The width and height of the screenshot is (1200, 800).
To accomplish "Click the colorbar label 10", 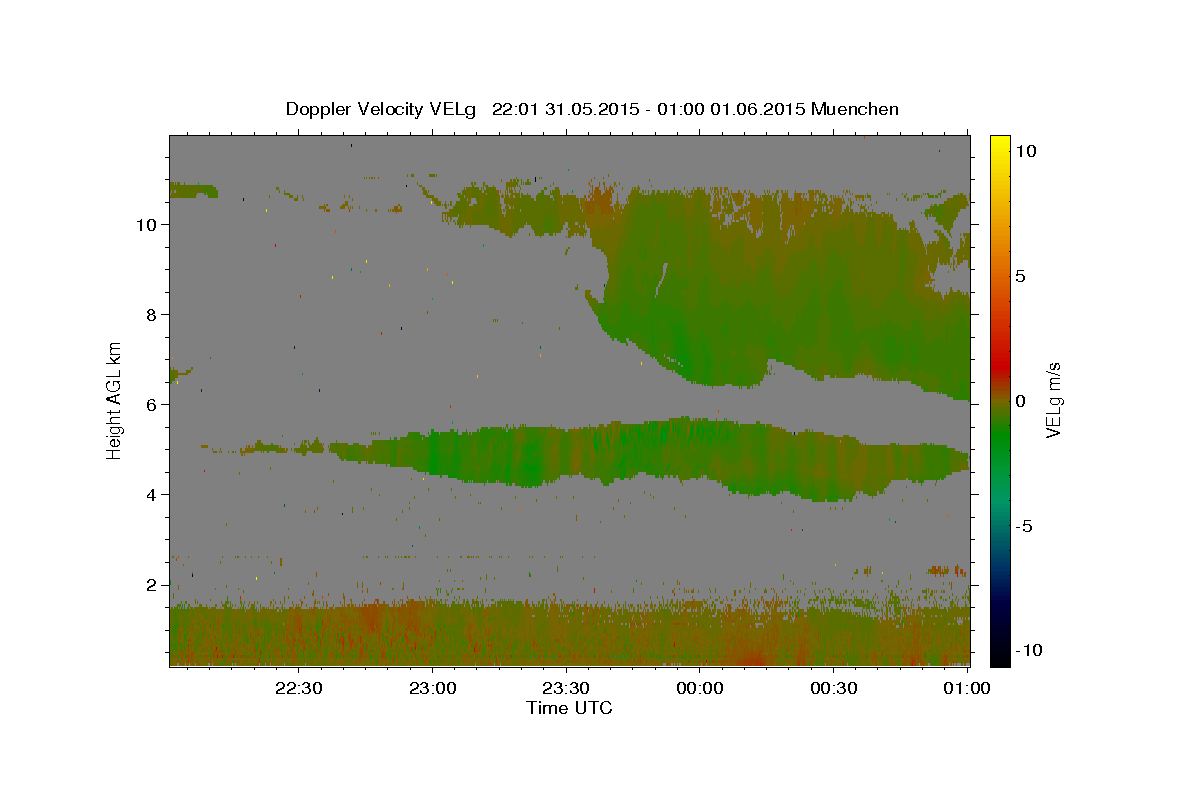I will point(1025,151).
